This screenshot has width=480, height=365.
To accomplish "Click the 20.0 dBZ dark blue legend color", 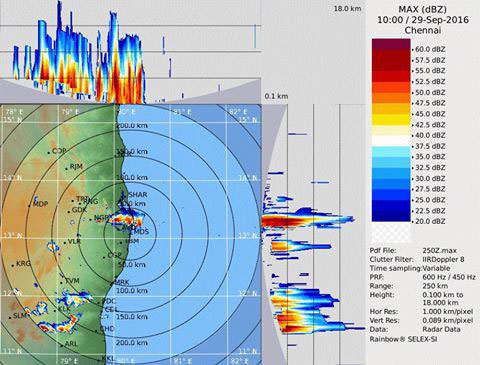I will point(391,216).
